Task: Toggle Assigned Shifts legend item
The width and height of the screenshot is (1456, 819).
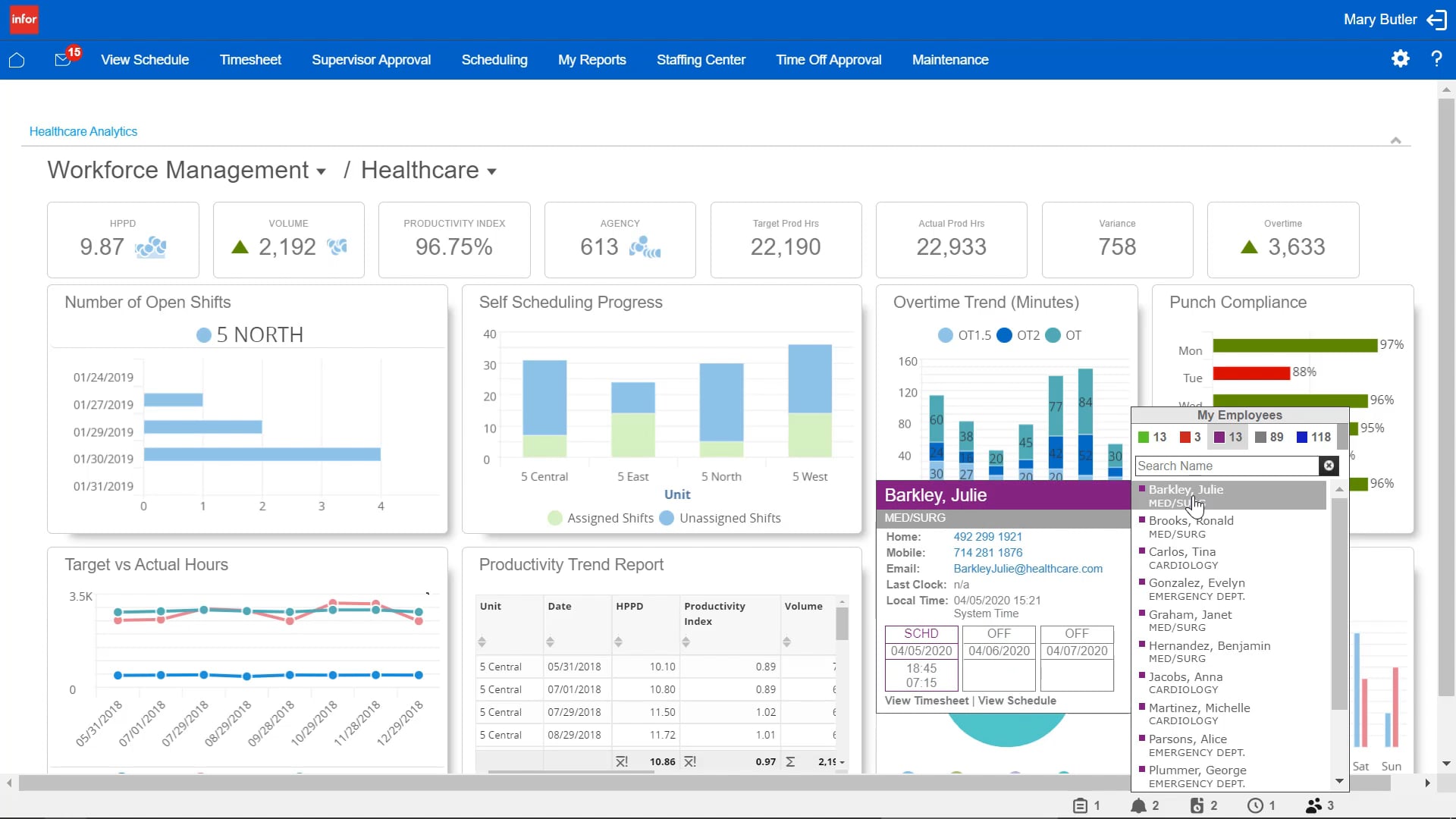Action: point(600,519)
